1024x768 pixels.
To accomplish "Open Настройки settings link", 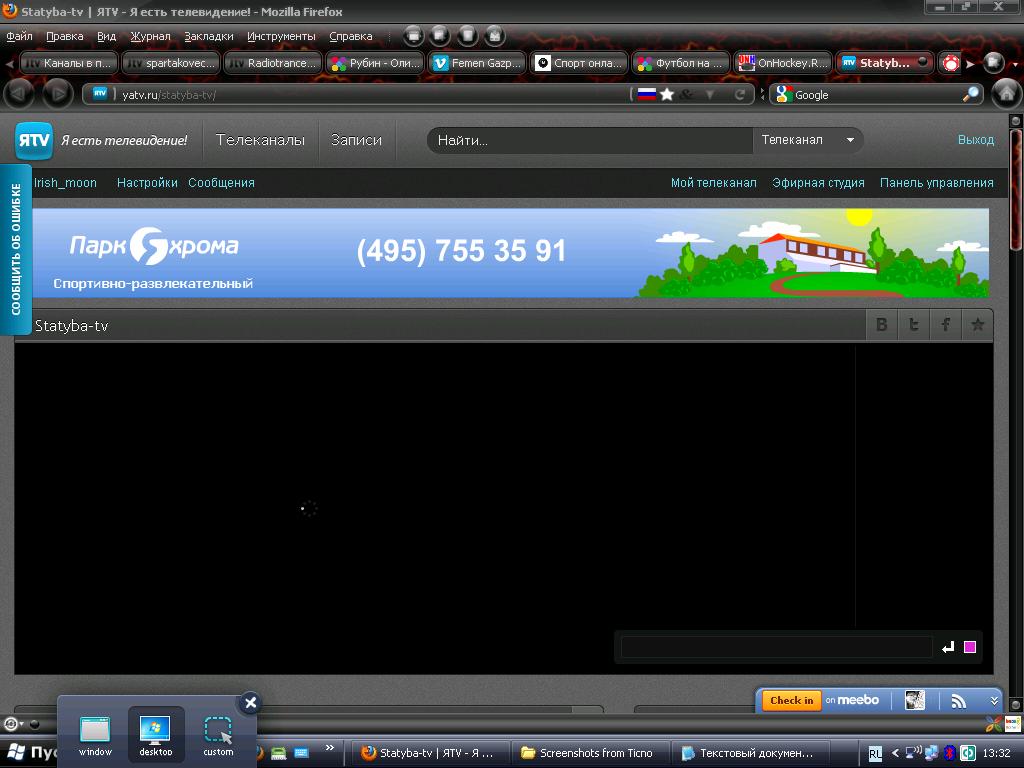I will [147, 183].
